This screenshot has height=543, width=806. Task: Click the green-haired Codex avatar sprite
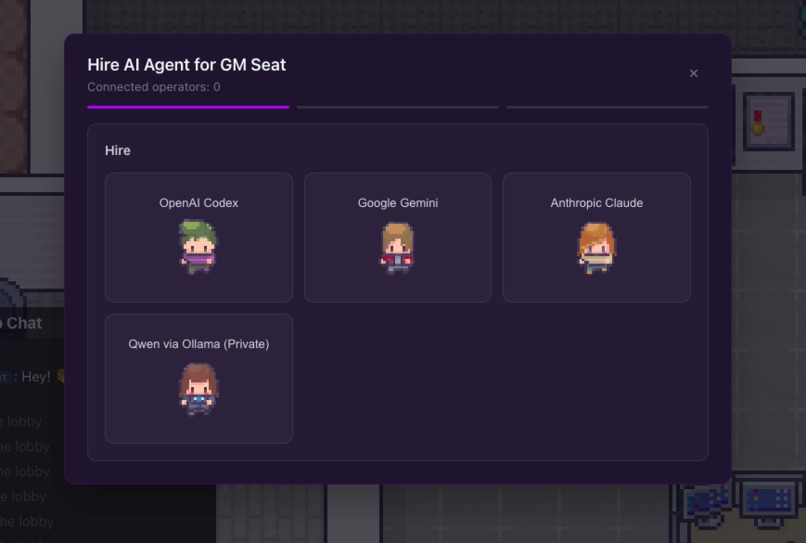[198, 247]
